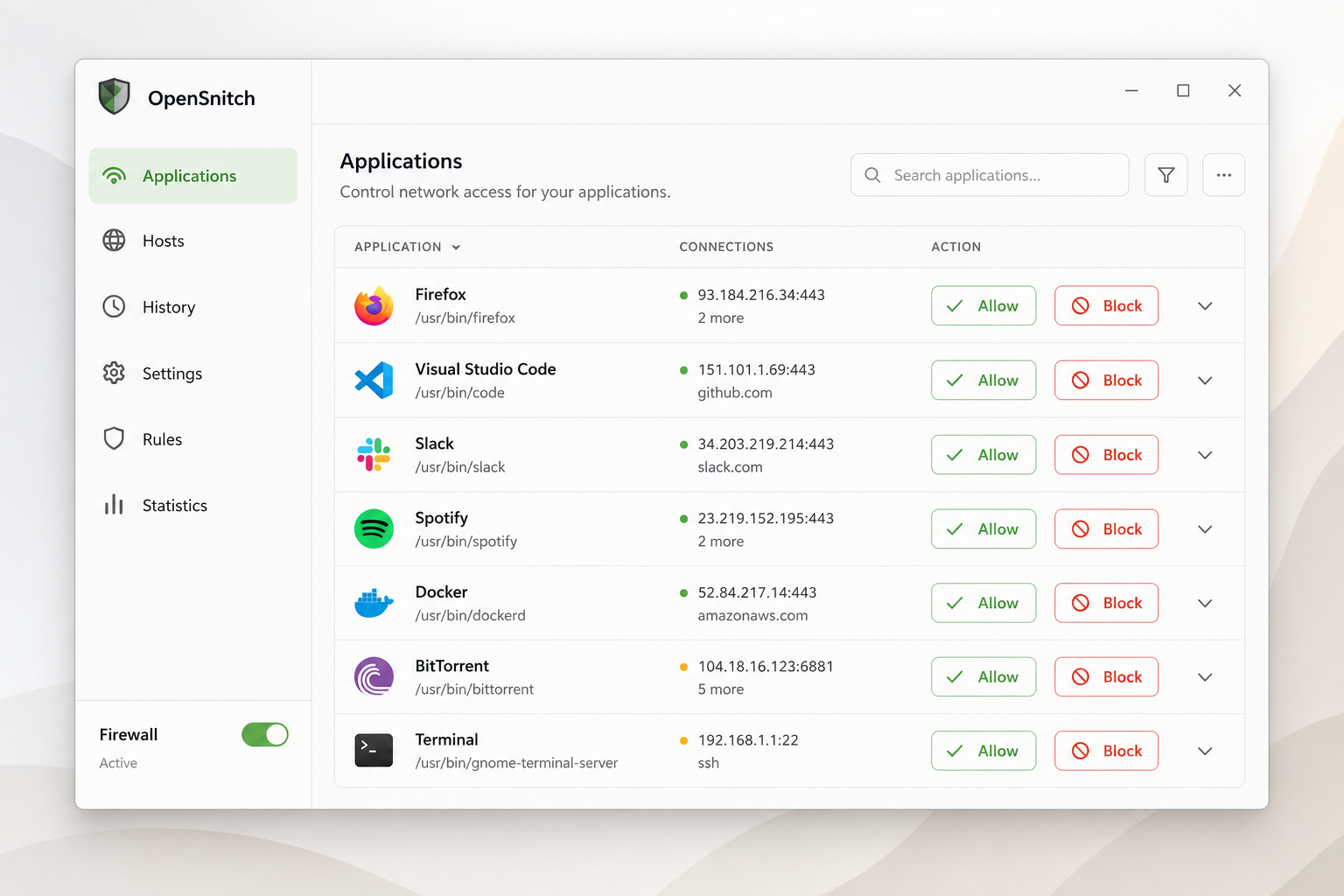The image size is (1344, 896).
Task: Go to the Hosts section
Action: coord(192,241)
